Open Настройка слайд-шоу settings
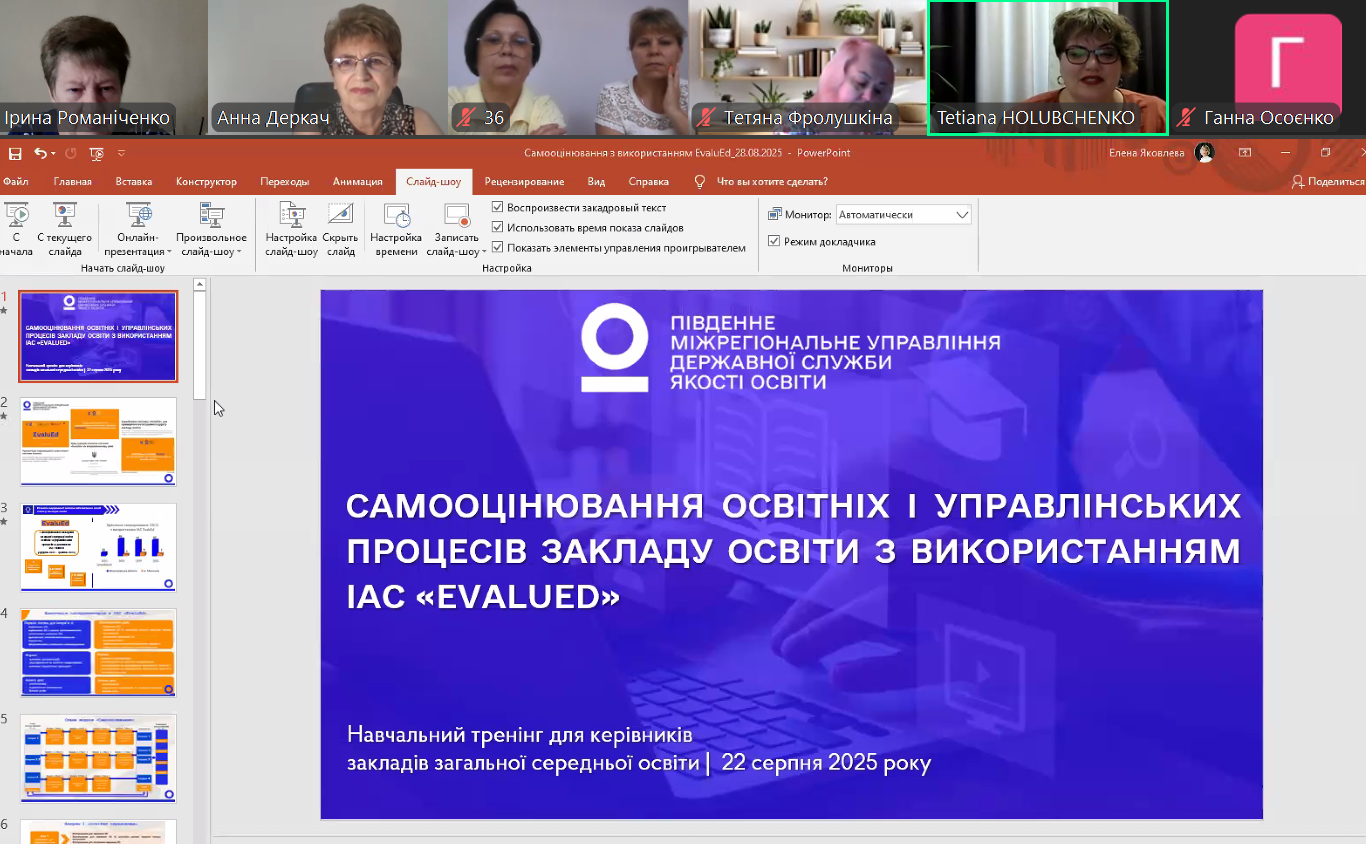Viewport: 1366px width, 844px height. pos(291,230)
